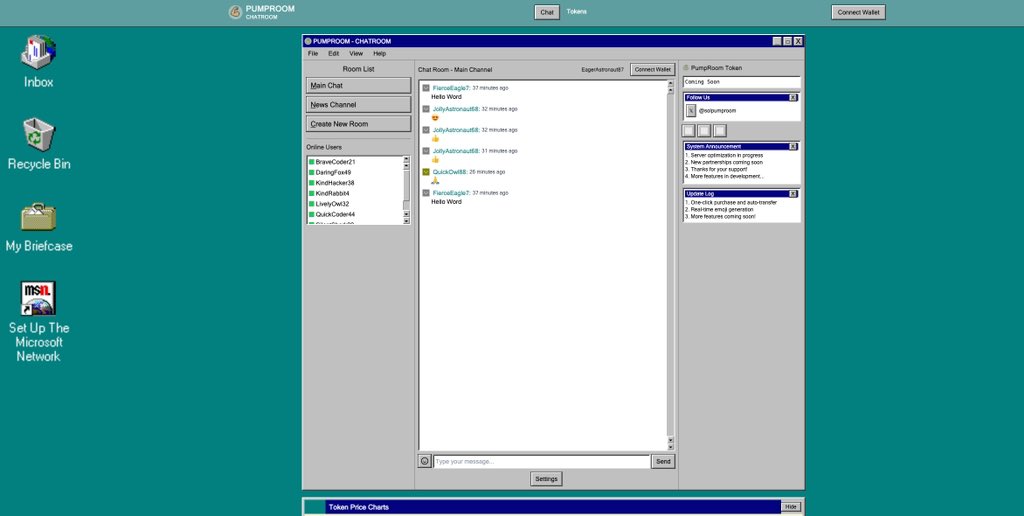Image resolution: width=1024 pixels, height=516 pixels.
Task: Click the Token Price Charts title
Action: point(359,507)
